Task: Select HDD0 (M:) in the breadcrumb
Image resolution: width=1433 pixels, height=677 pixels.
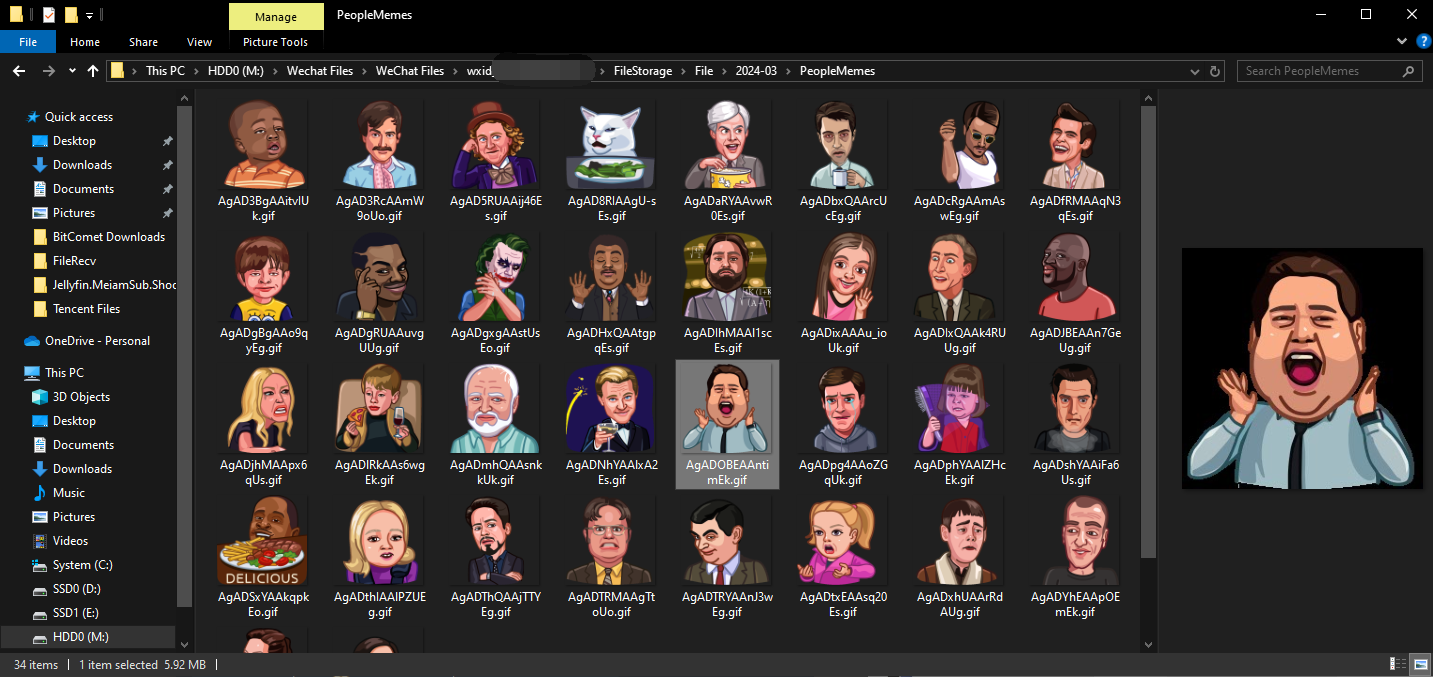Action: pos(235,71)
